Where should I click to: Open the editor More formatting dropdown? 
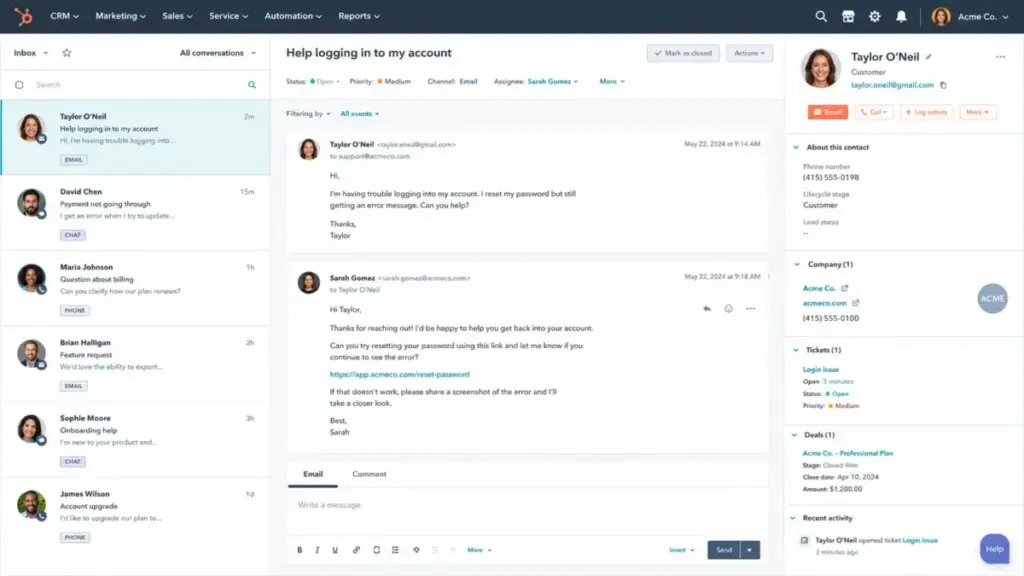pos(479,550)
